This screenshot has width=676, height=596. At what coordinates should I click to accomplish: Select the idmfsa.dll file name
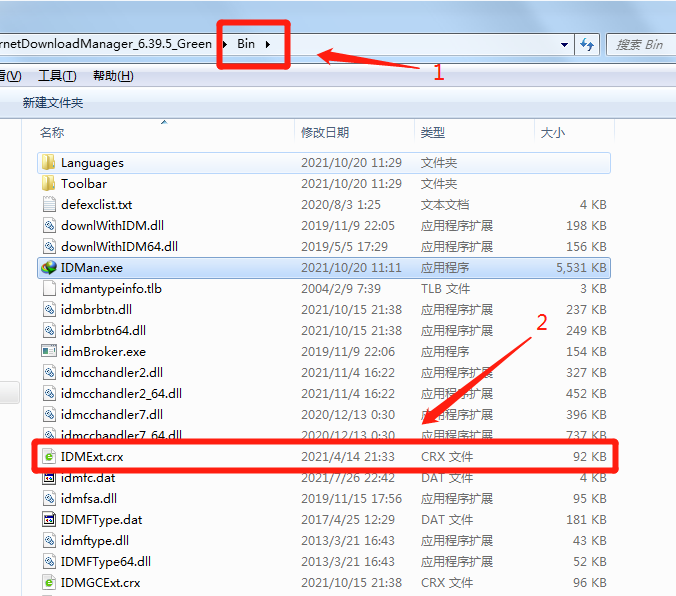point(89,499)
